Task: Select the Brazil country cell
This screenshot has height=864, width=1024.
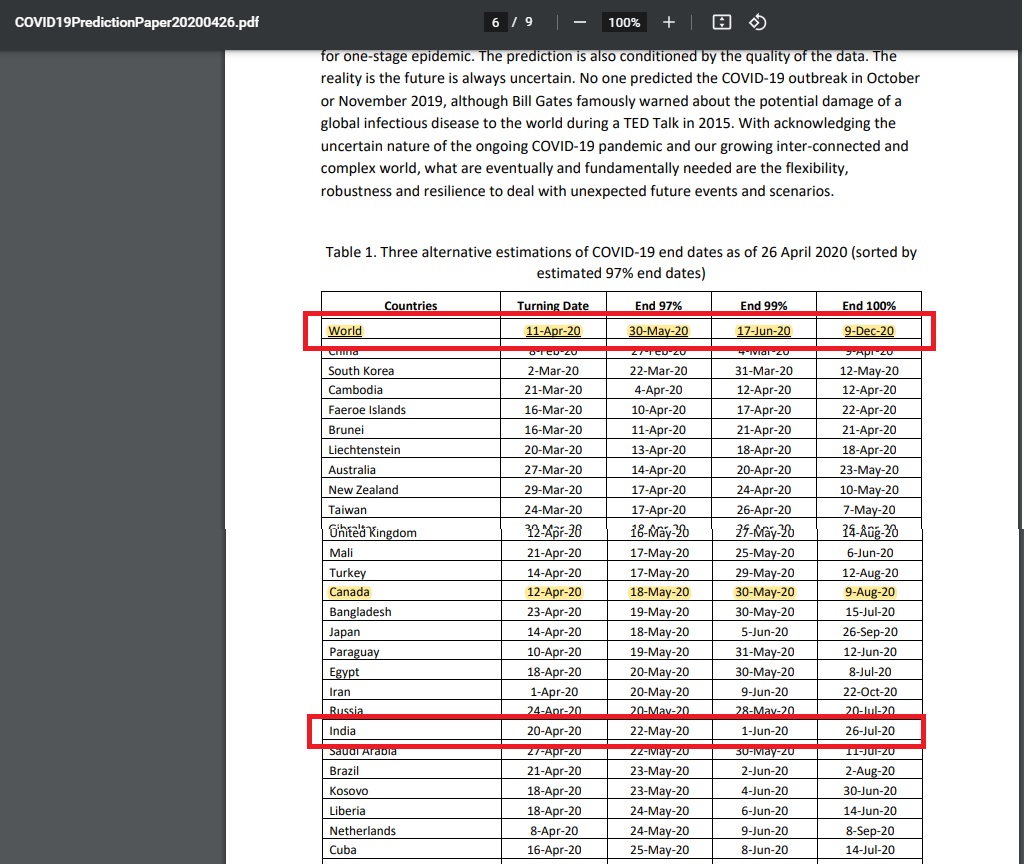Action: point(344,771)
